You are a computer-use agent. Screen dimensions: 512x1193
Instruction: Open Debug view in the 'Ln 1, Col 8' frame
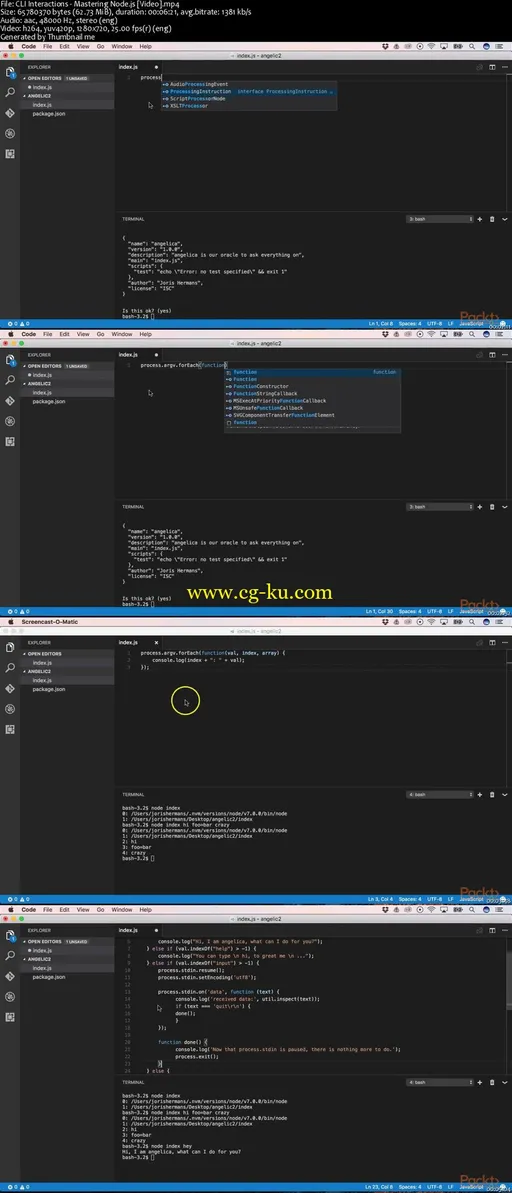pos(10,133)
